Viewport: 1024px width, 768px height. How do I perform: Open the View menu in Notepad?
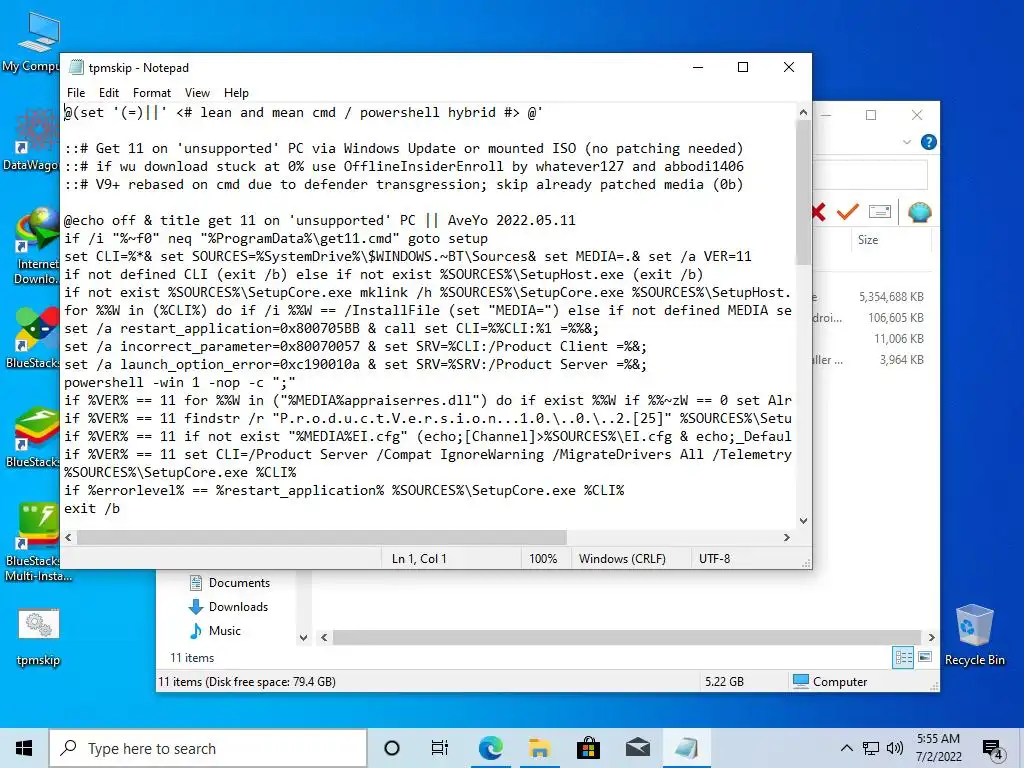pyautogui.click(x=197, y=93)
